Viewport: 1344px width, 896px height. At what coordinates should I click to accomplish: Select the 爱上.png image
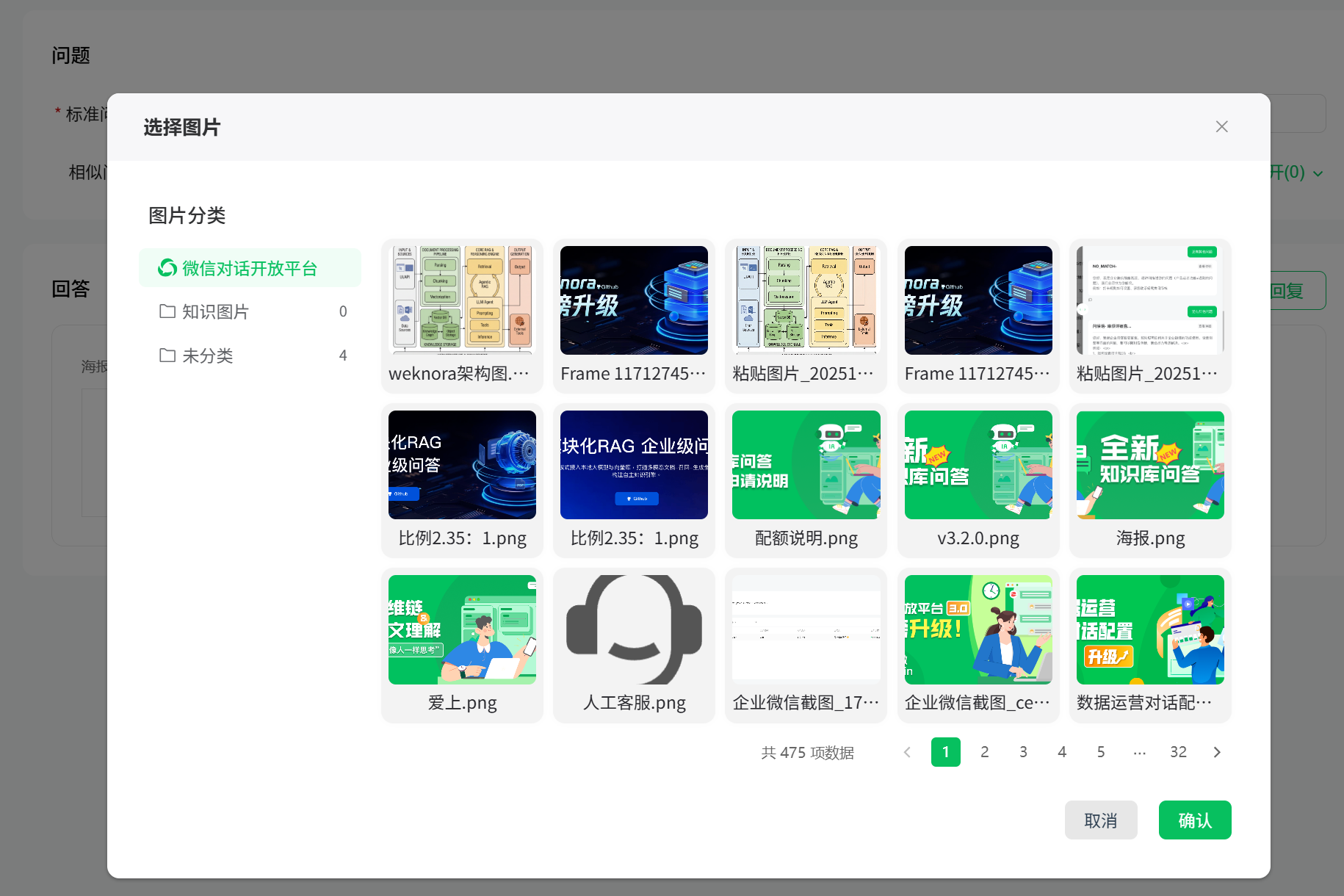pyautogui.click(x=462, y=630)
